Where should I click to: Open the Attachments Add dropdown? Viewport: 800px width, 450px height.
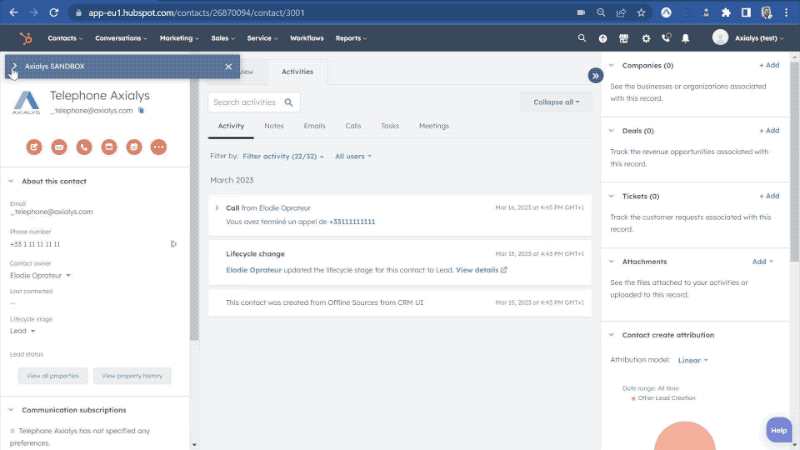(x=762, y=262)
